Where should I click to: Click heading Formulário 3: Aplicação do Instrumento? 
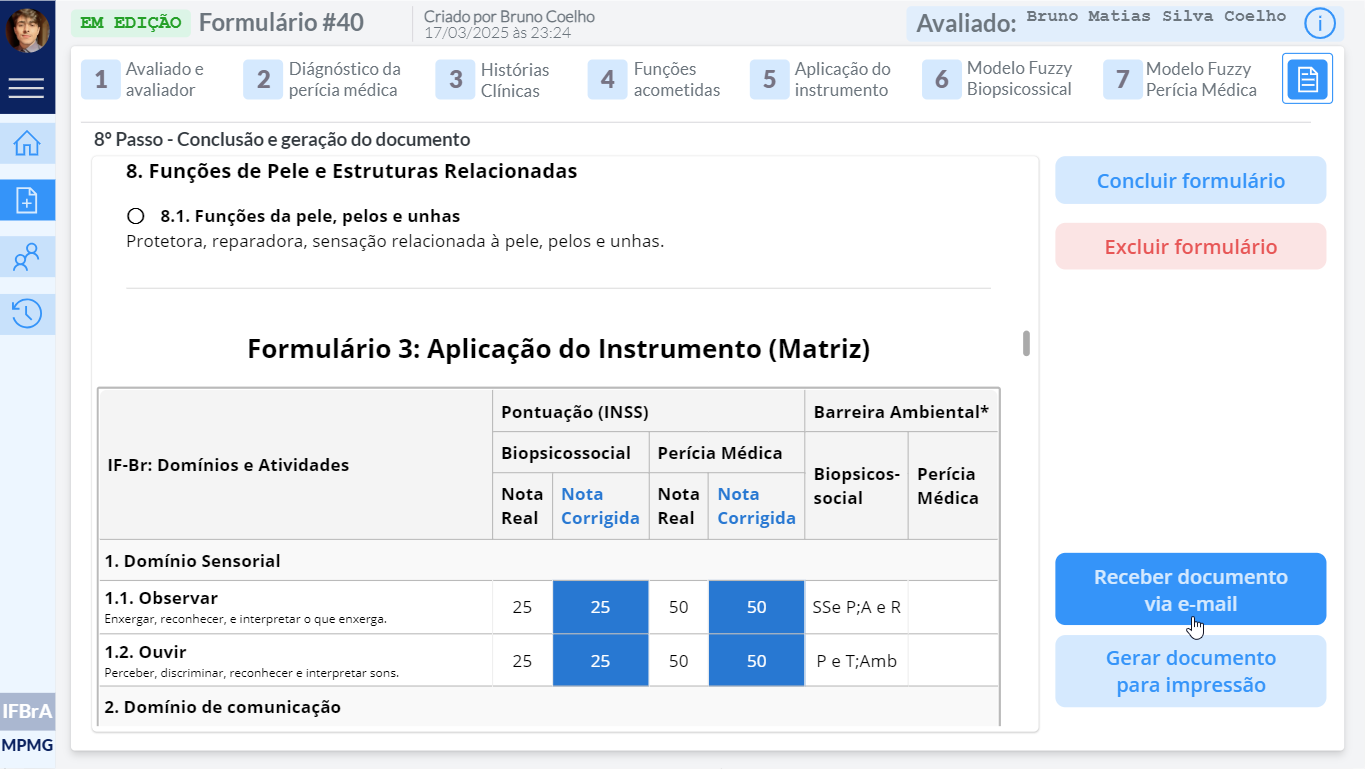pyautogui.click(x=559, y=349)
